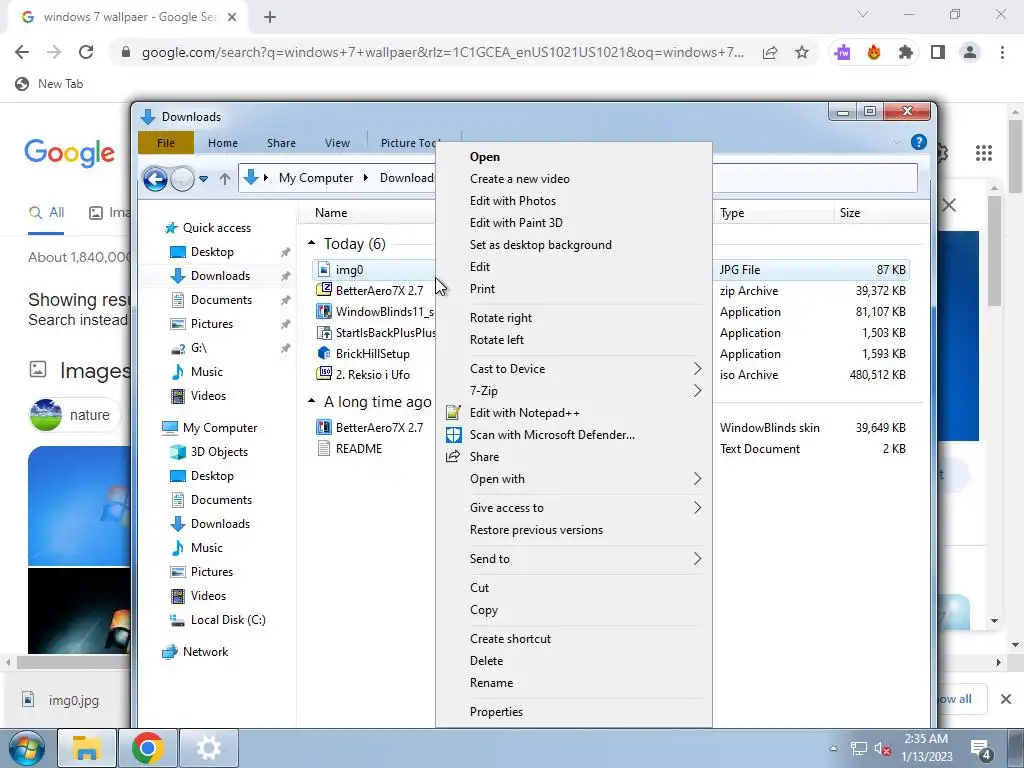The image size is (1024, 768).
Task: Switch to the Share ribbon tab
Action: [281, 143]
